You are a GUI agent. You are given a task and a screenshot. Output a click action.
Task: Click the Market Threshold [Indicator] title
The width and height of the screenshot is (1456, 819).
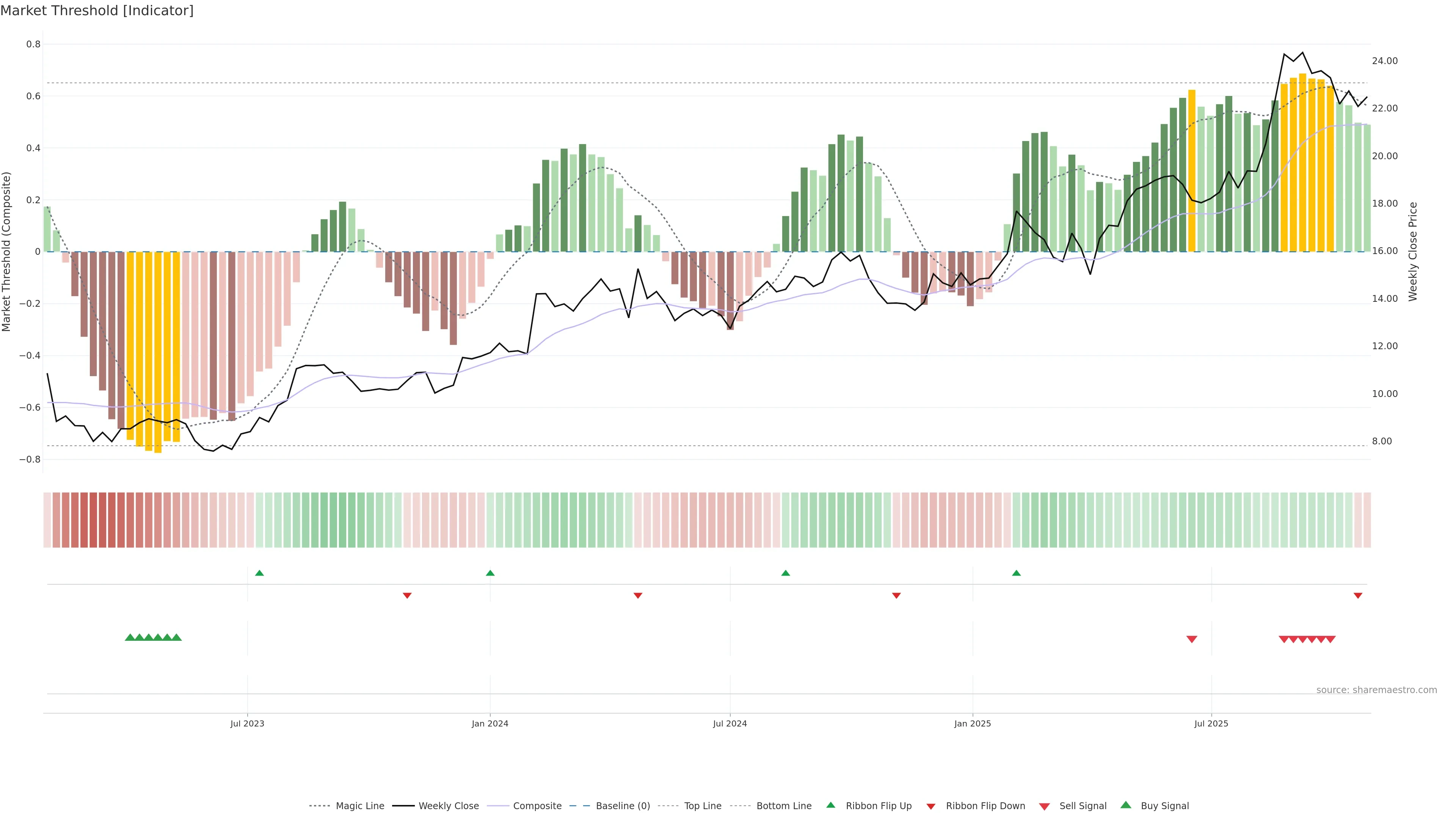tap(97, 11)
